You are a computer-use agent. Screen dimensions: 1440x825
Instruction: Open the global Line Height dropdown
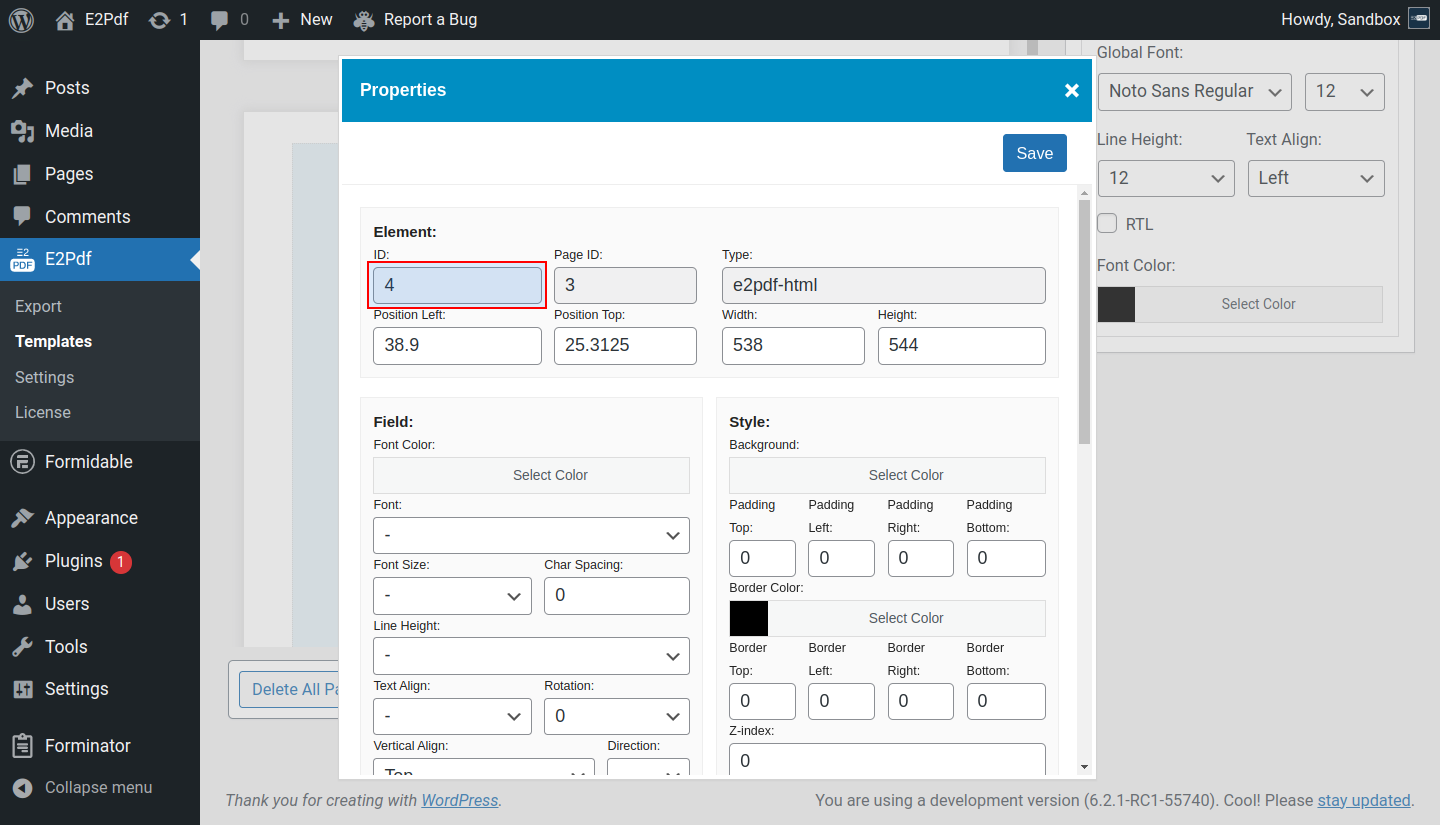1165,178
